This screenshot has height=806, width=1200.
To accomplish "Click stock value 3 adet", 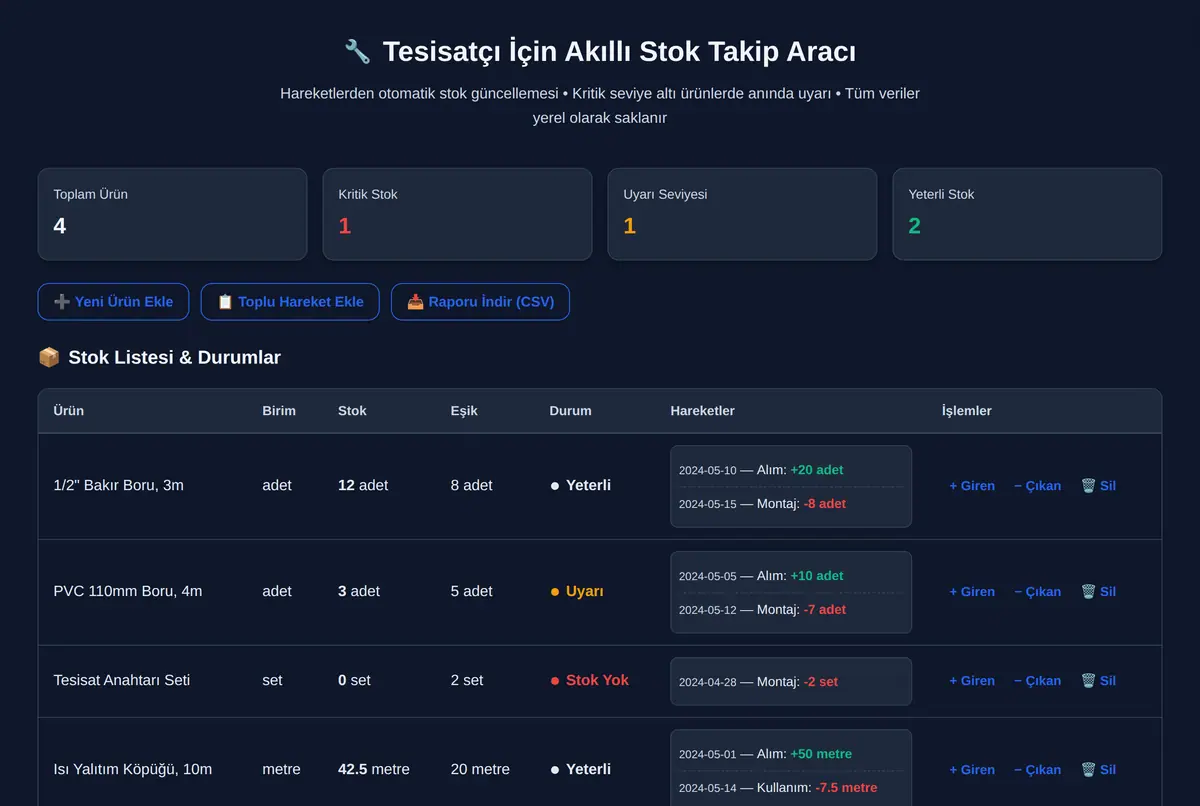I will pos(359,592).
